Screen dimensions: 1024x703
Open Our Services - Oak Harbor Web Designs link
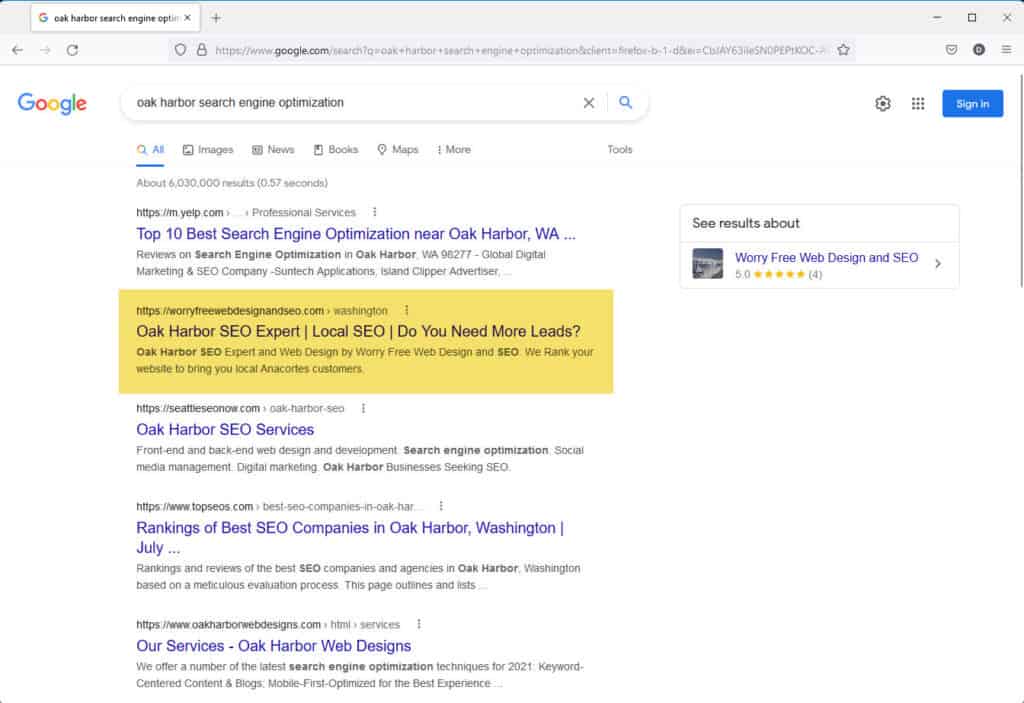click(x=274, y=646)
